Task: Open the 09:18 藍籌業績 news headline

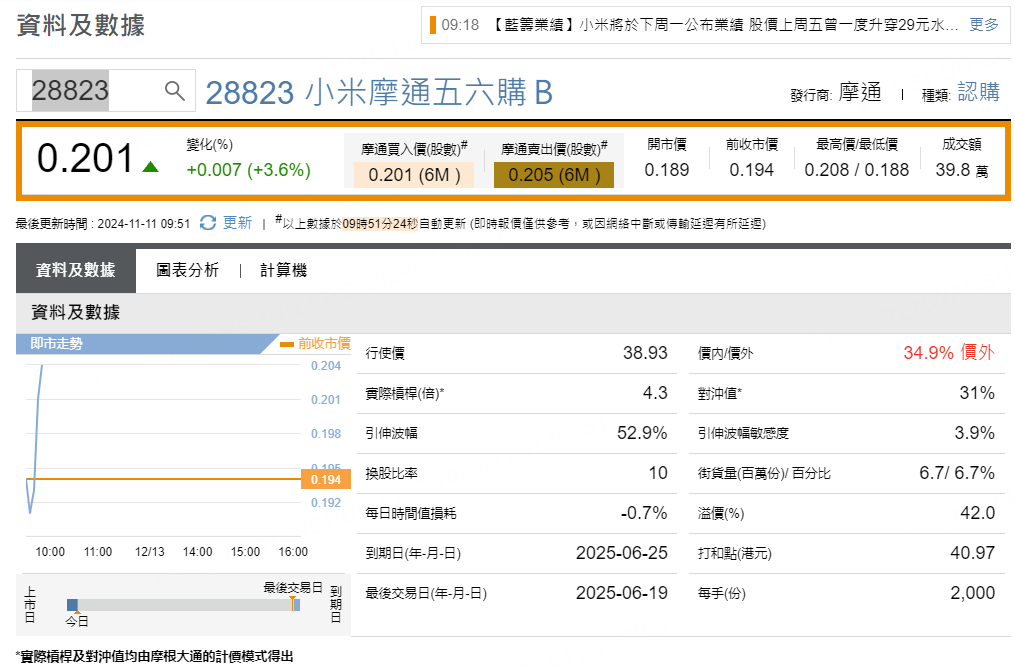Action: pyautogui.click(x=699, y=25)
